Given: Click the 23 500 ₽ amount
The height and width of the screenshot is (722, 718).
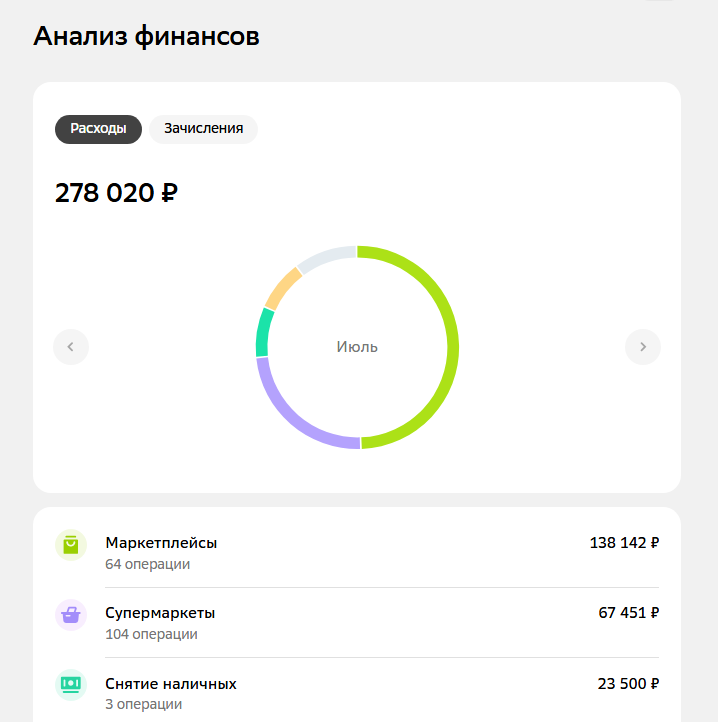Looking at the screenshot, I should pos(628,684).
